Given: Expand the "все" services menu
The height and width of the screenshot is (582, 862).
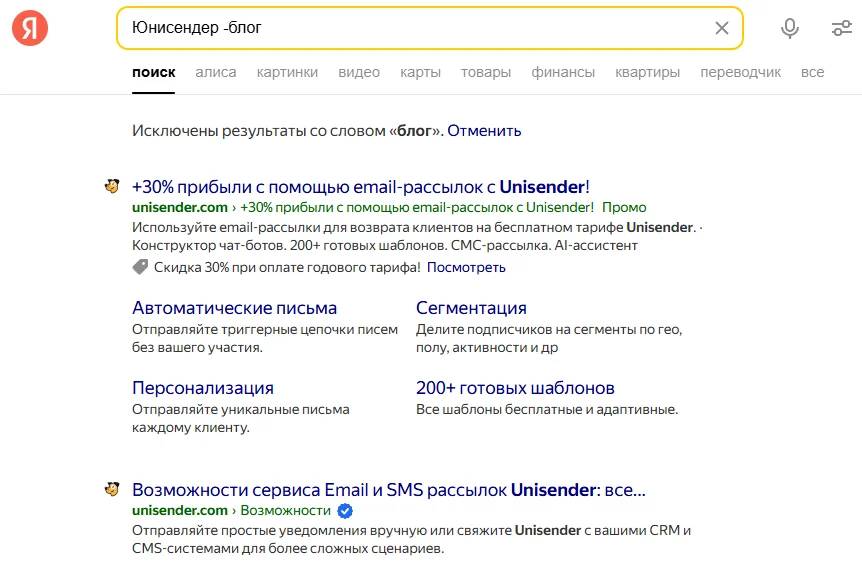Looking at the screenshot, I should tap(812, 72).
